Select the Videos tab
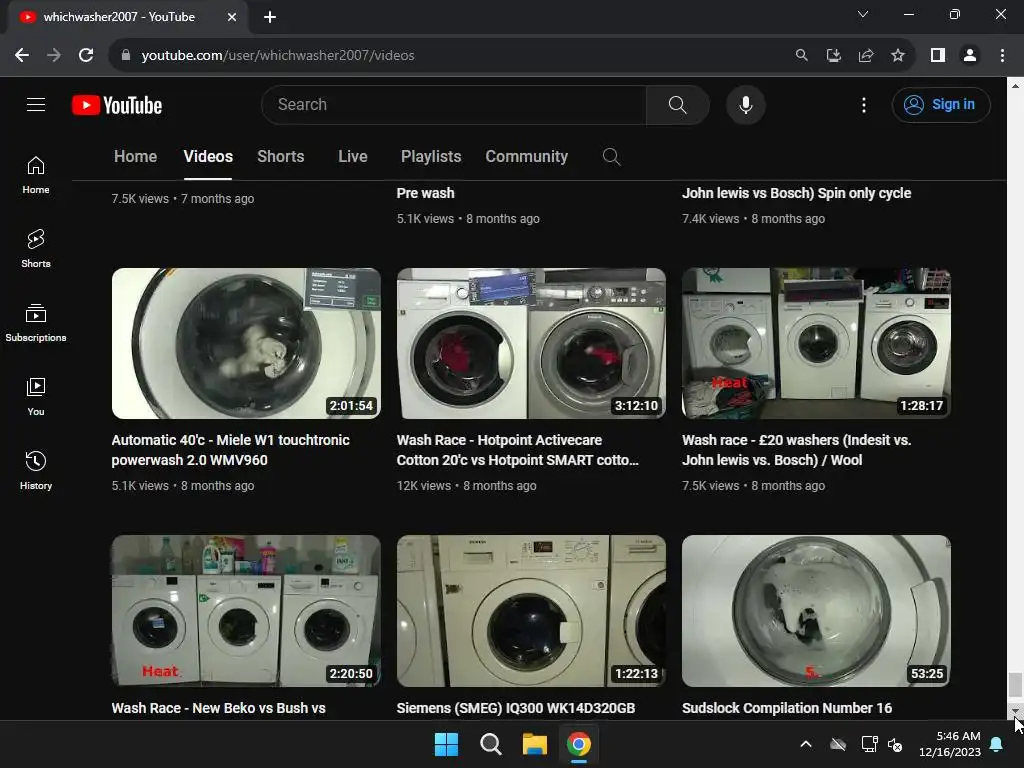 (208, 157)
